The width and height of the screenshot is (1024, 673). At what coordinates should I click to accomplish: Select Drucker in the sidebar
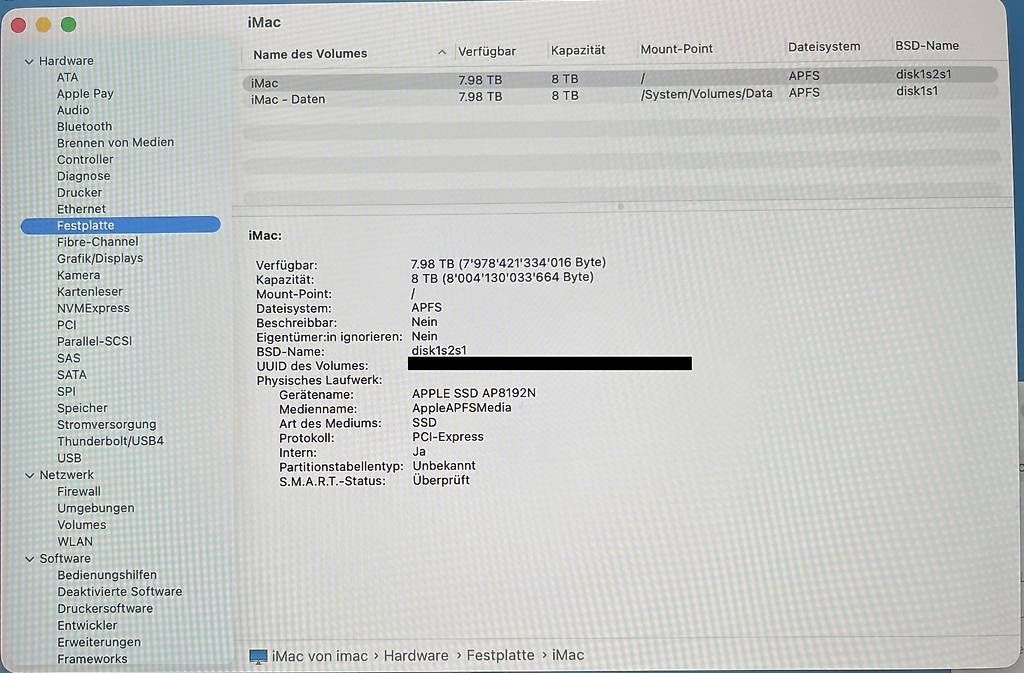(79, 193)
